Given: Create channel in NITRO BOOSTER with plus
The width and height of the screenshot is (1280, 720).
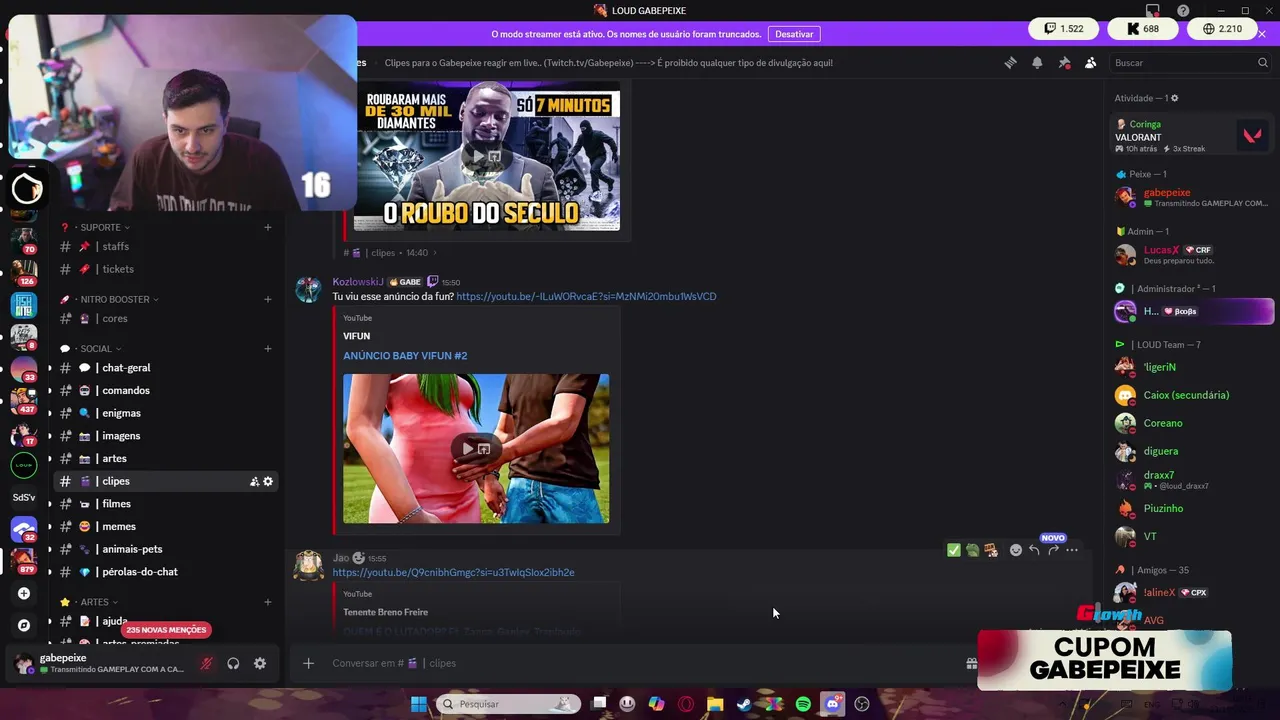Looking at the screenshot, I should pos(267,299).
